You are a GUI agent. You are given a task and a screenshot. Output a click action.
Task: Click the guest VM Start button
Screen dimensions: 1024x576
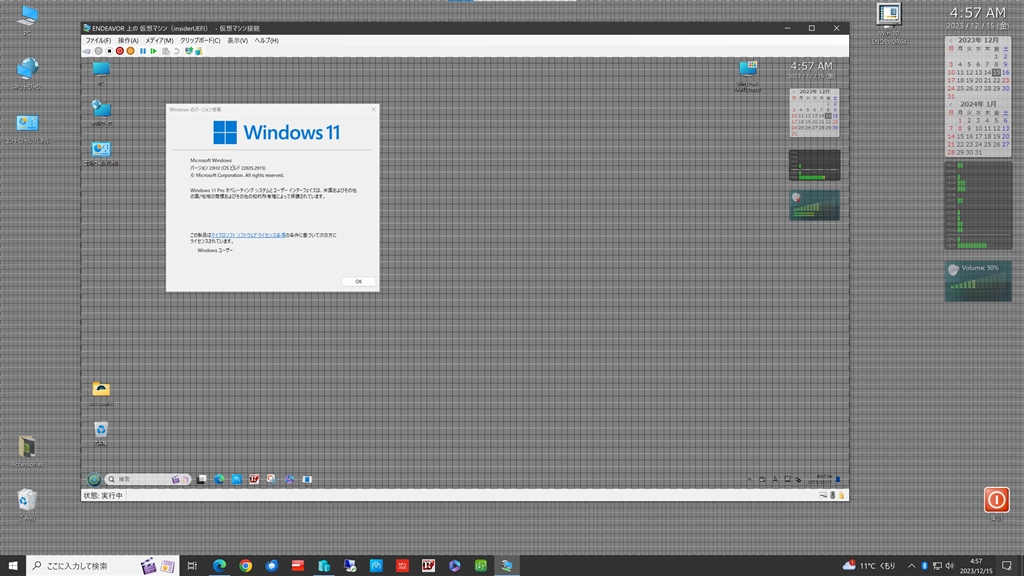tap(94, 479)
